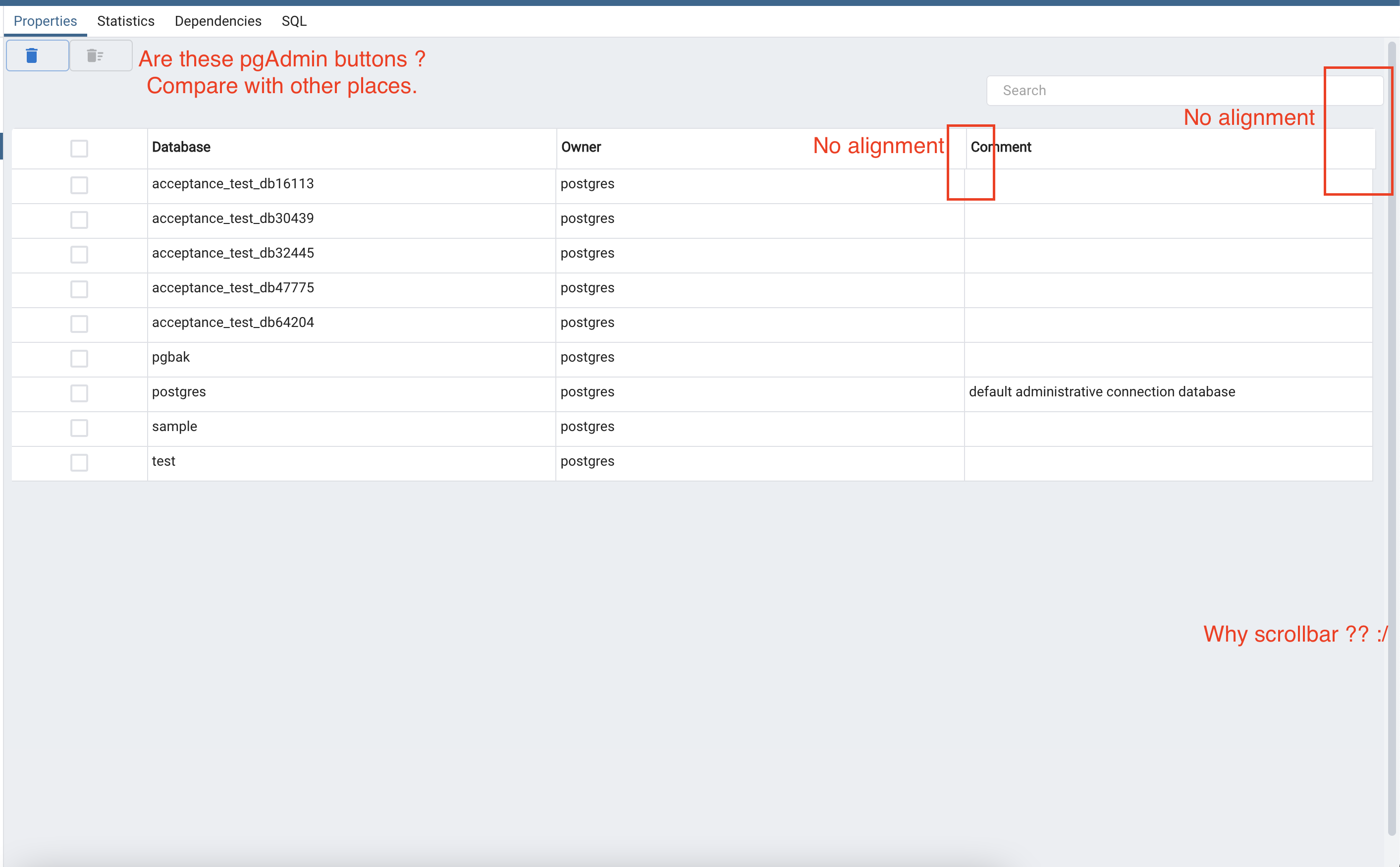This screenshot has height=867, width=1400.
Task: Open the SQL tab
Action: 294,21
